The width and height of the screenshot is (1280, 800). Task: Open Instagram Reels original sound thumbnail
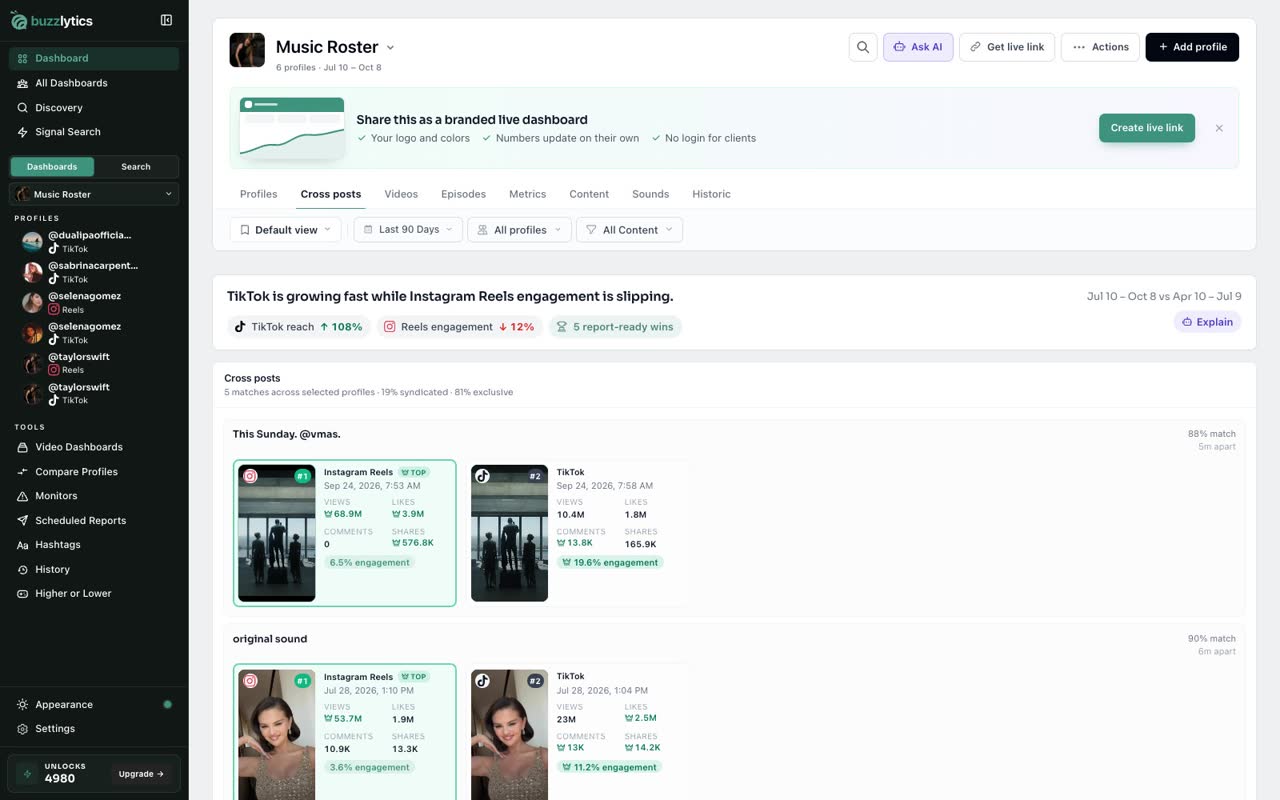tap(277, 734)
